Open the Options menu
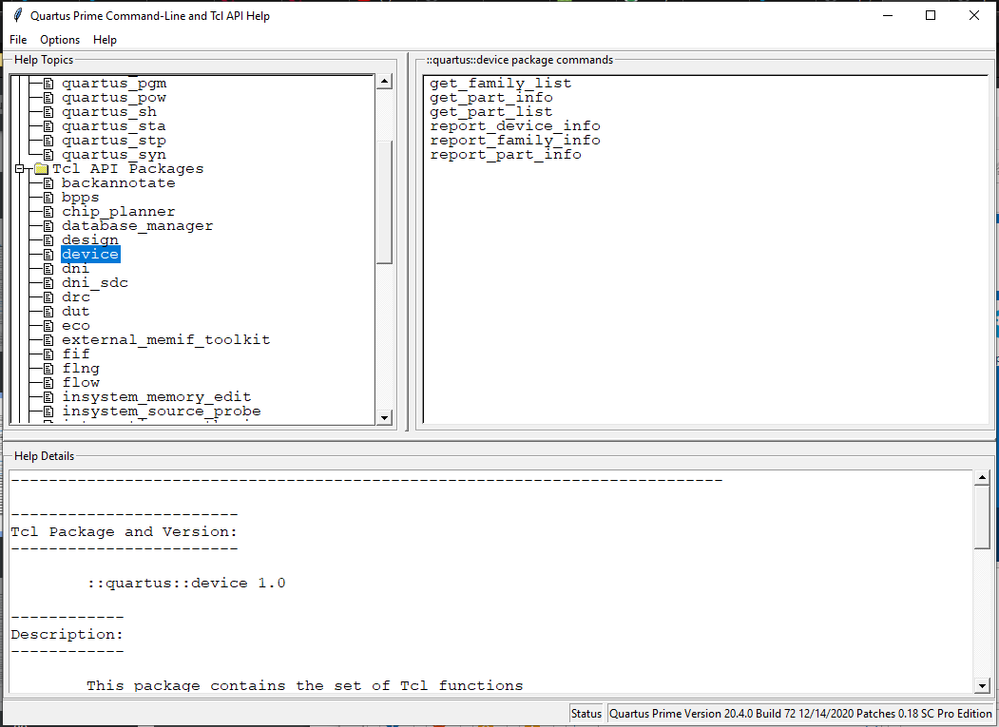 pyautogui.click(x=60, y=40)
